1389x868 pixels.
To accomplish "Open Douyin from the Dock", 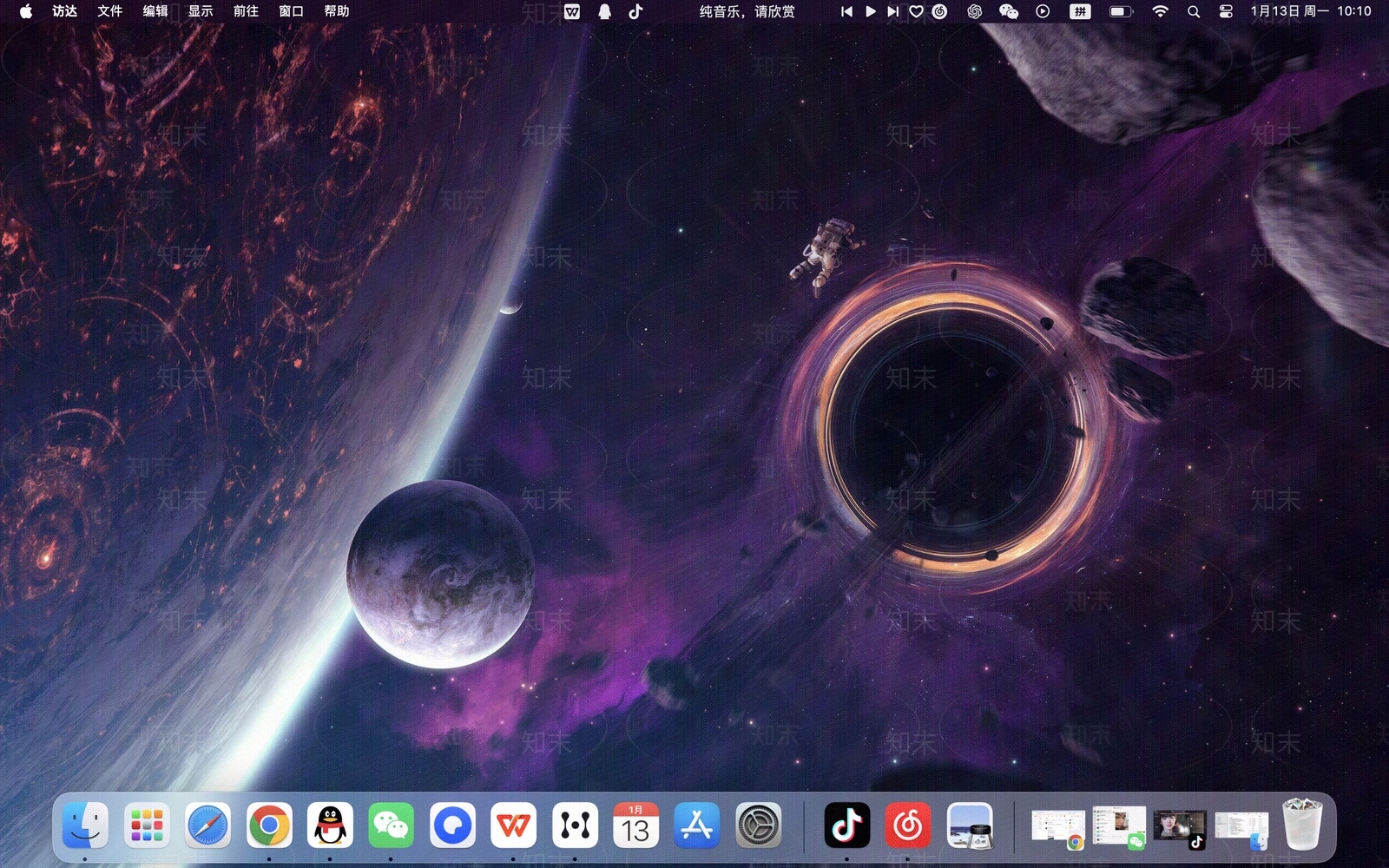I will tap(848, 826).
